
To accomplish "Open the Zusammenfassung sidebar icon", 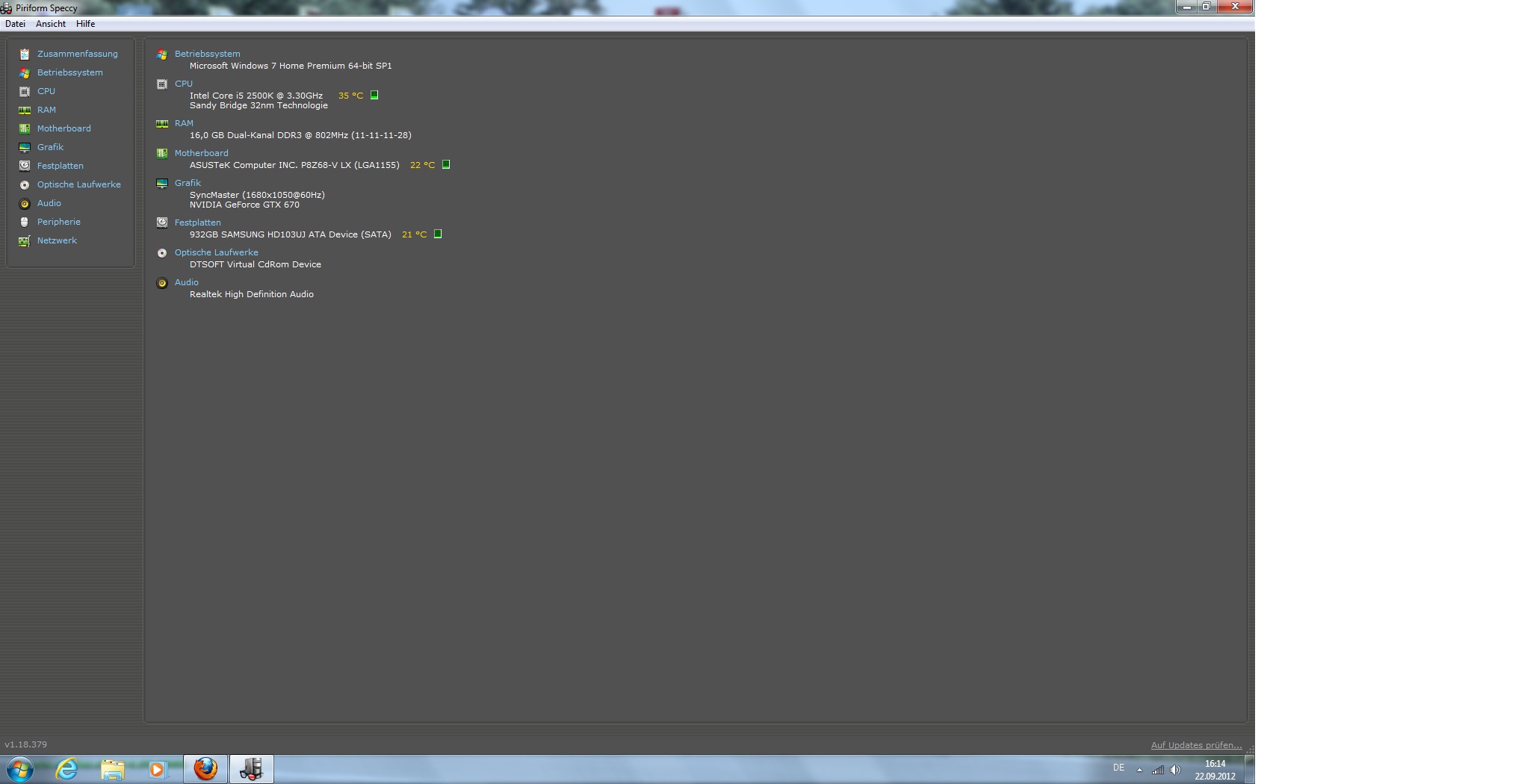I will point(25,54).
